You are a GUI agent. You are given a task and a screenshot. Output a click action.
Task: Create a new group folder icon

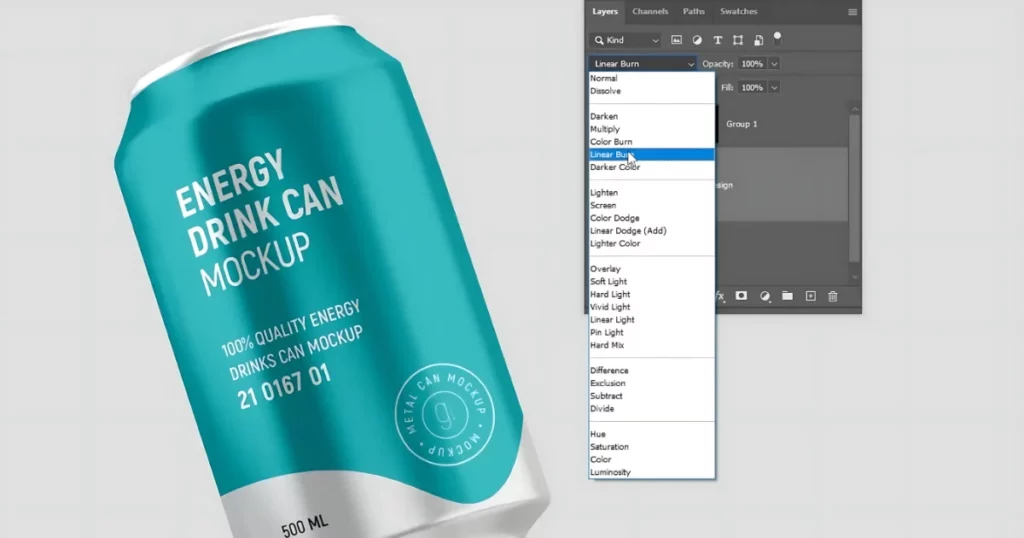click(788, 296)
